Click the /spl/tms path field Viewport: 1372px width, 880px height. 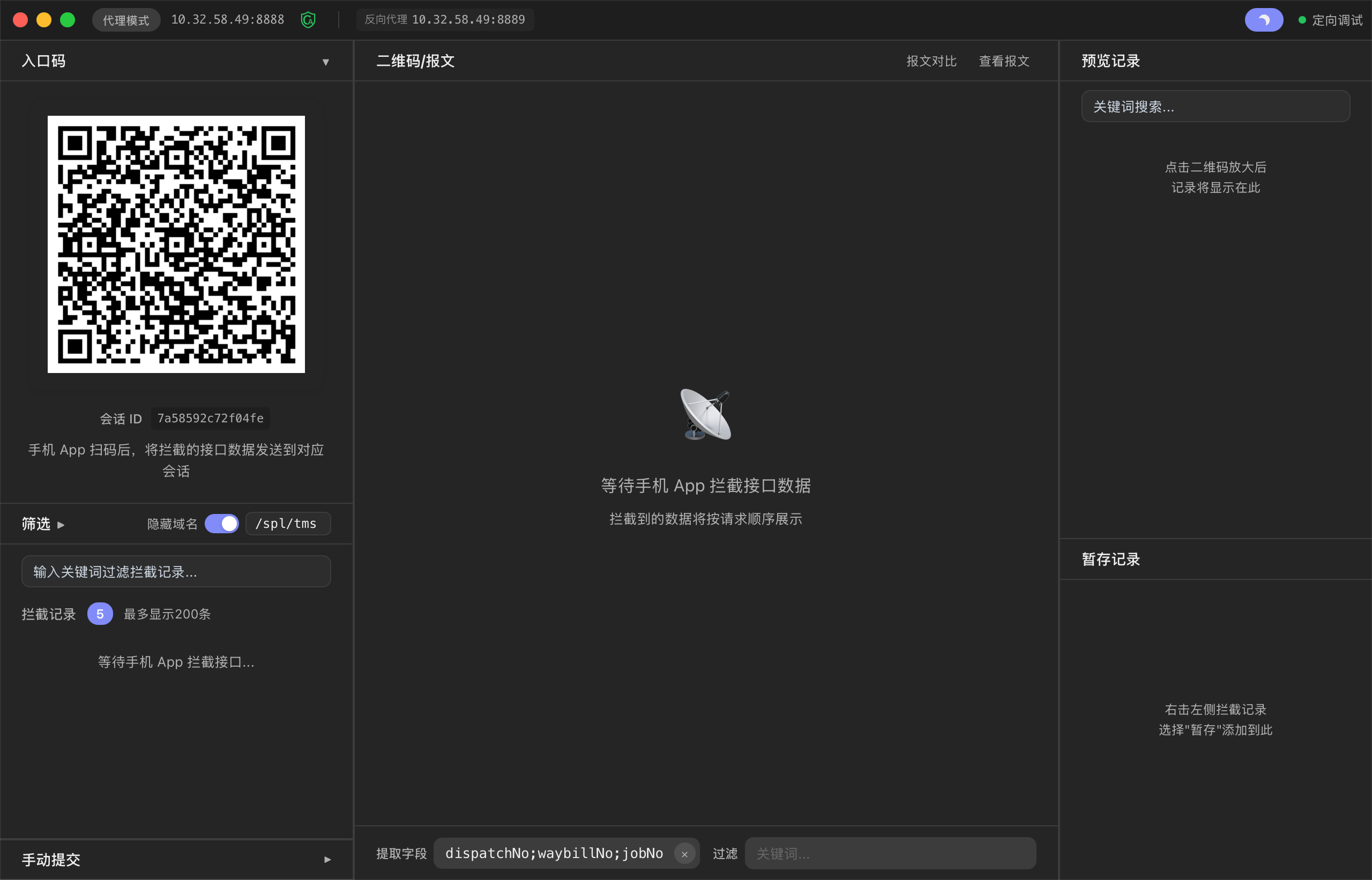[x=288, y=524]
